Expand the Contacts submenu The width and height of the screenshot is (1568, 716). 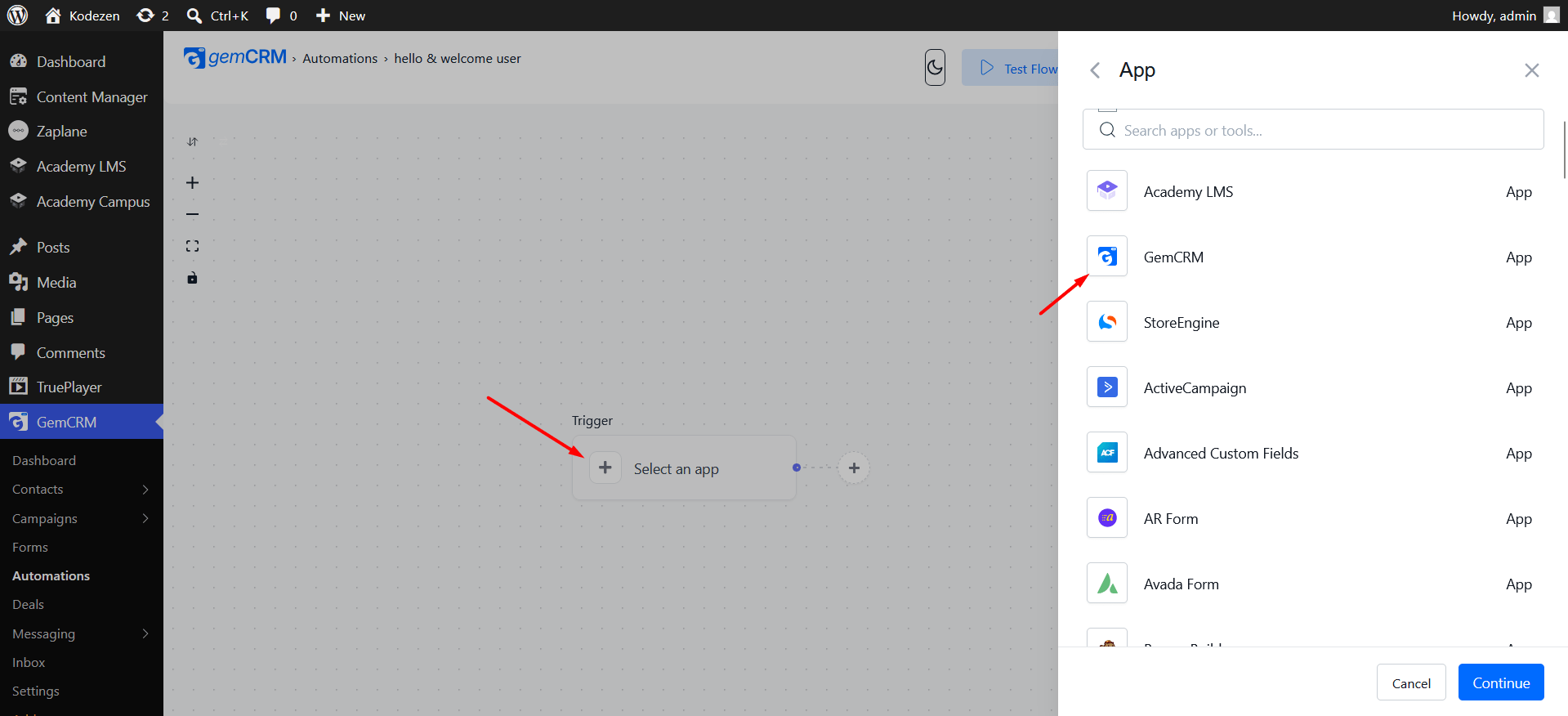(145, 489)
